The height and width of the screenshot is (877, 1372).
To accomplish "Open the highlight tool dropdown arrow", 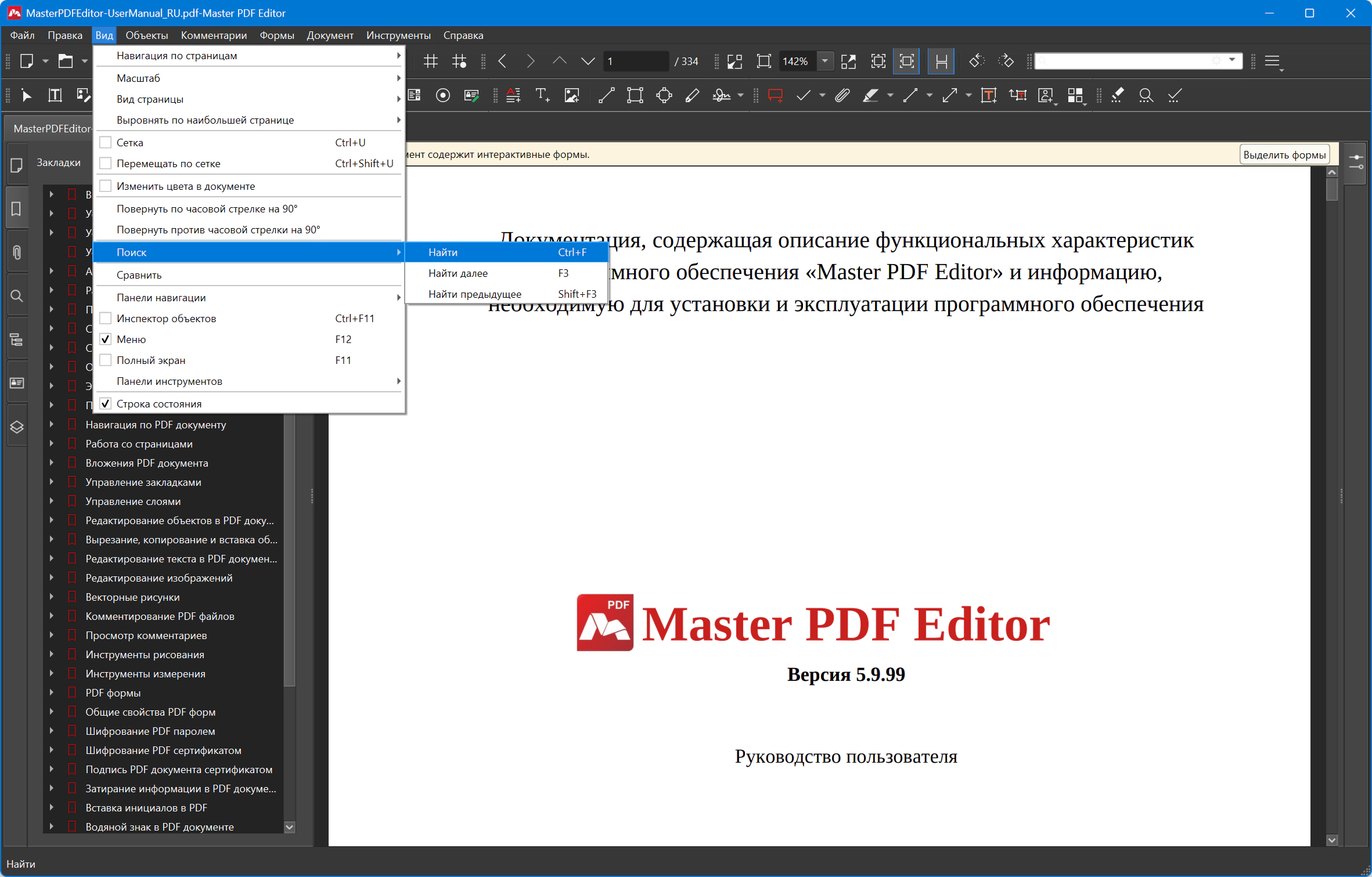I will [890, 95].
